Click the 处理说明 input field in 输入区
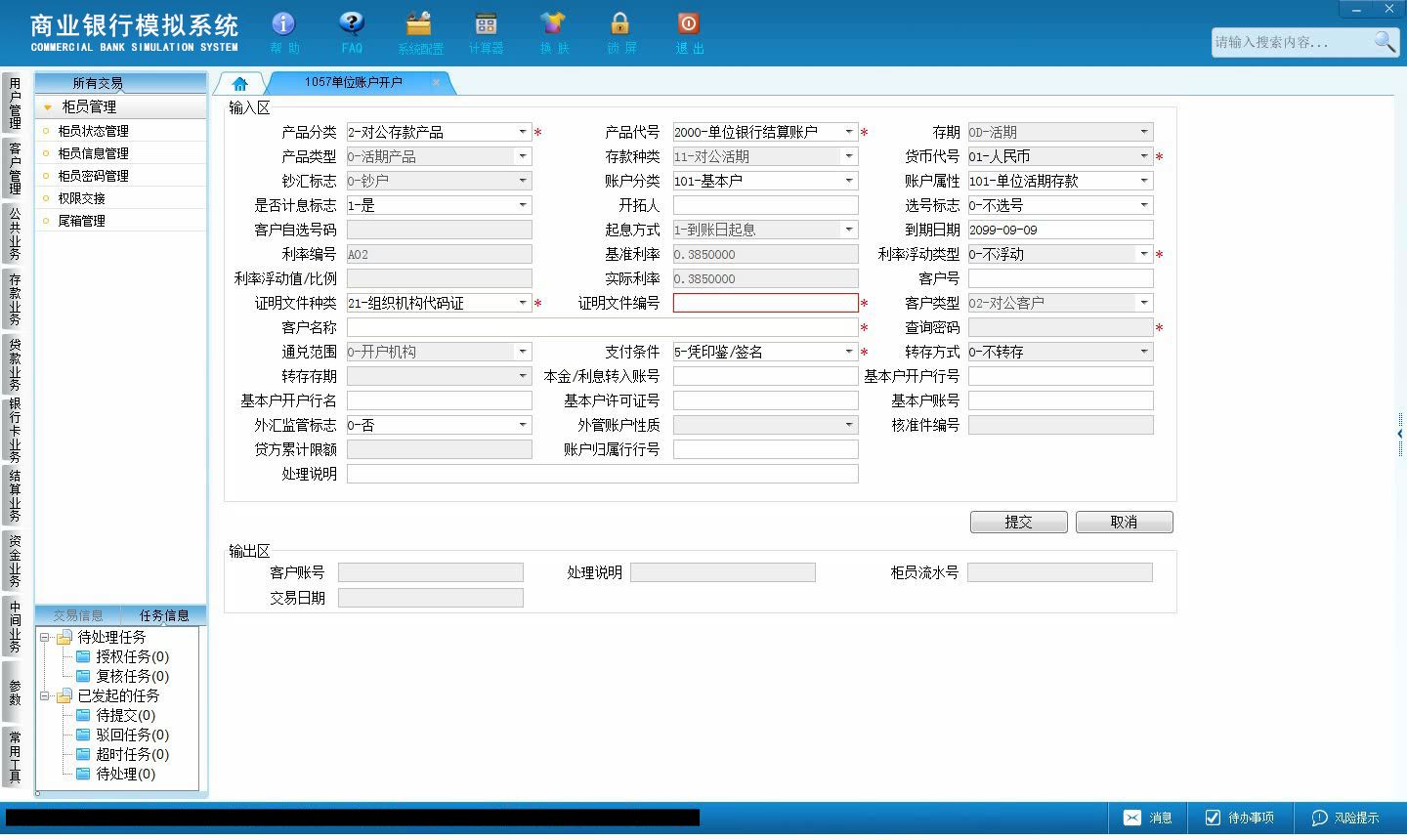Screen dimensions: 1407x840 pyautogui.click(x=602, y=474)
